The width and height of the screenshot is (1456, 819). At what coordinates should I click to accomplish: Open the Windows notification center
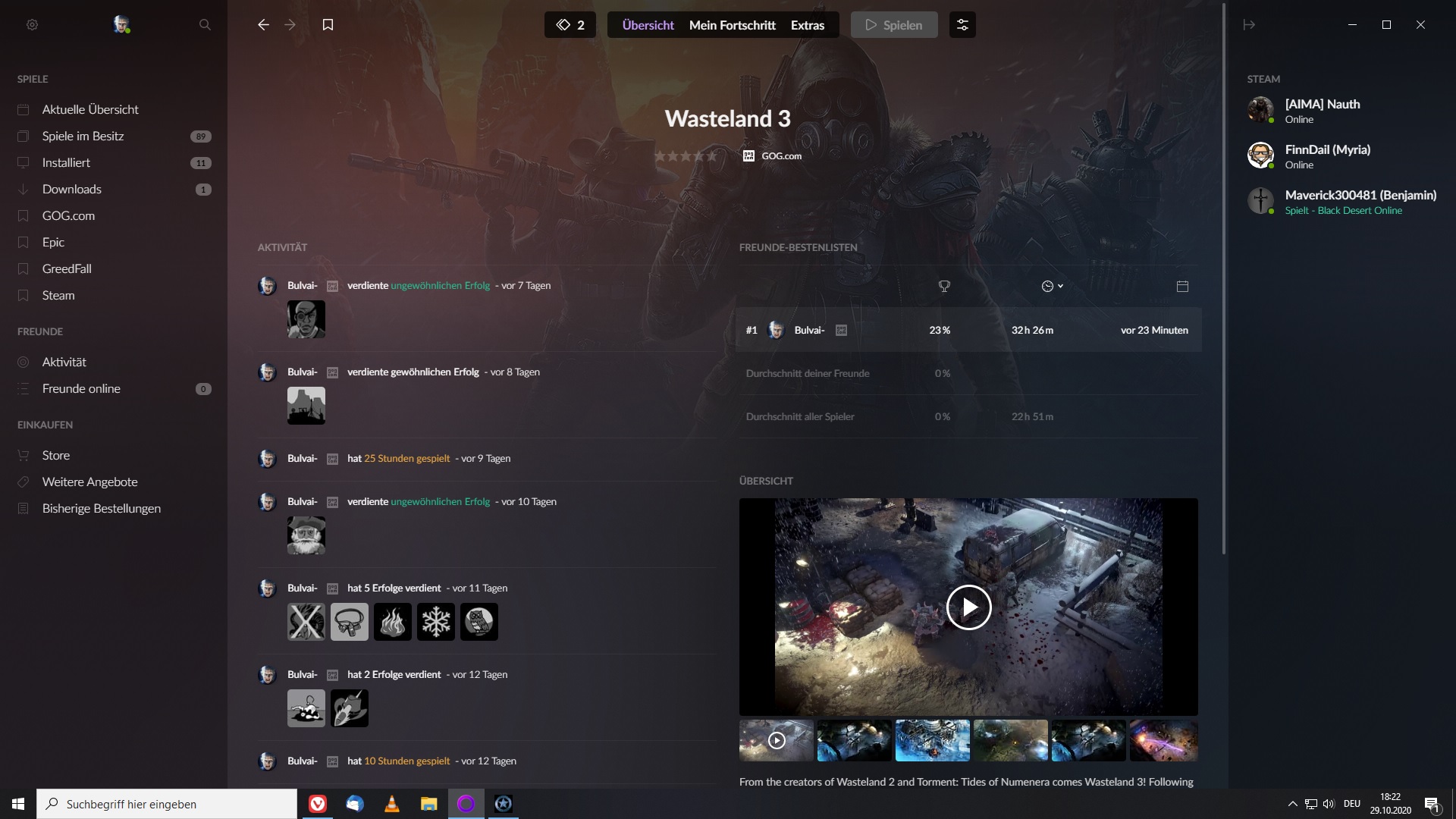1432,805
